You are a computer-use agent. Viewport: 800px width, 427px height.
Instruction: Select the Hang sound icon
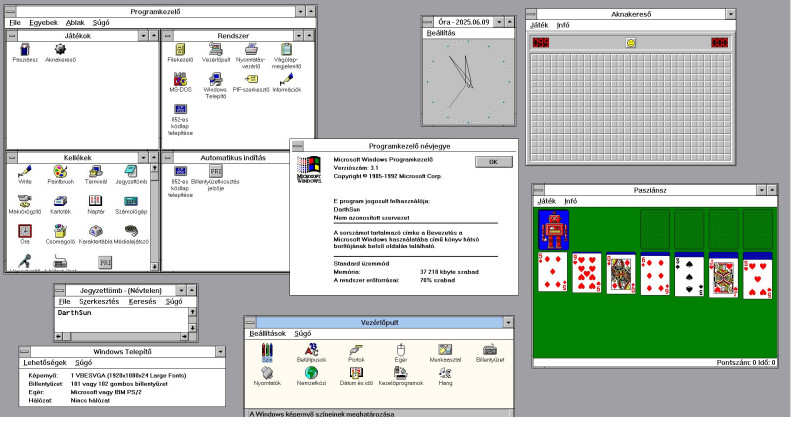point(445,373)
